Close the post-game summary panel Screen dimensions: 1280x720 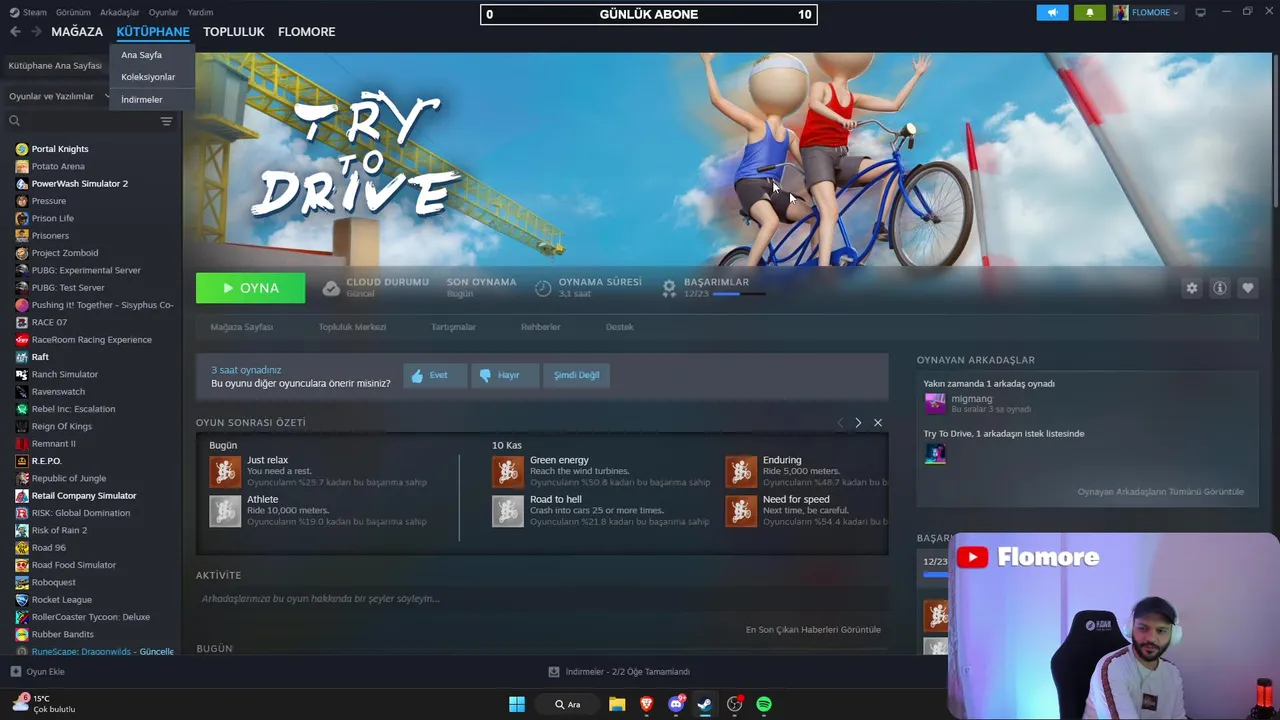click(878, 423)
